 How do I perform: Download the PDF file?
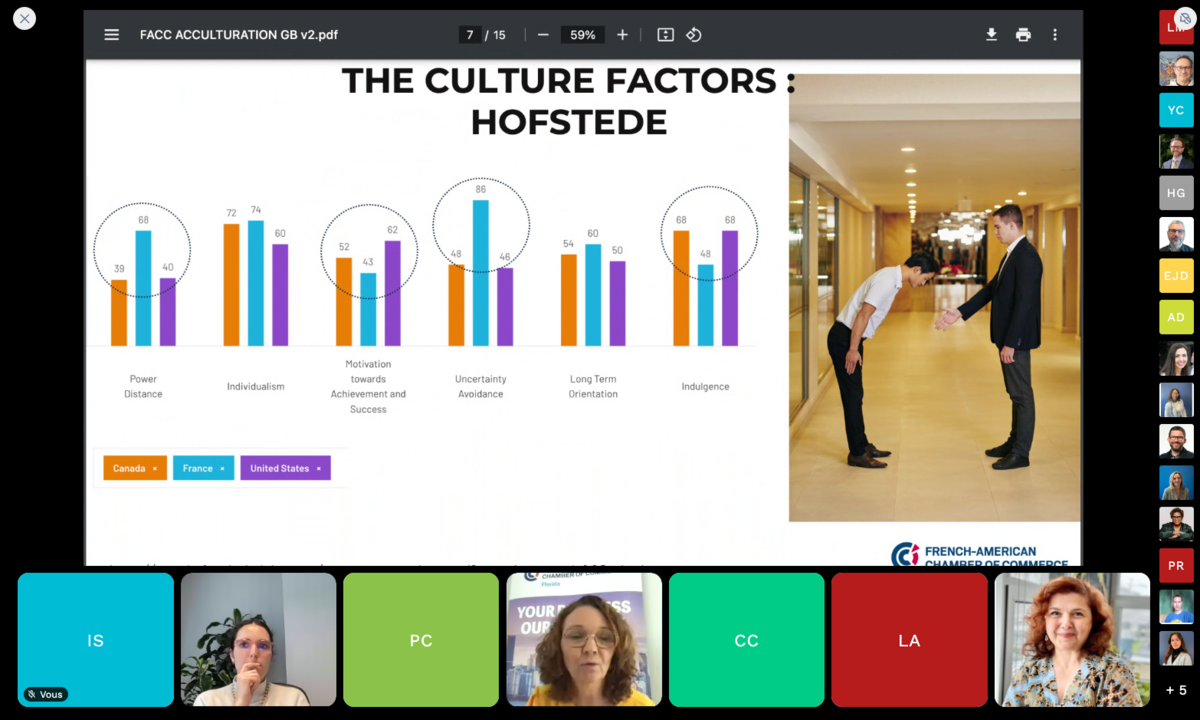(991, 35)
